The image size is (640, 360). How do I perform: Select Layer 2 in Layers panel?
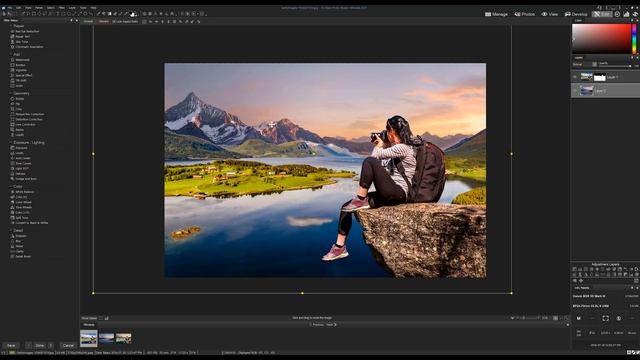(x=605, y=91)
